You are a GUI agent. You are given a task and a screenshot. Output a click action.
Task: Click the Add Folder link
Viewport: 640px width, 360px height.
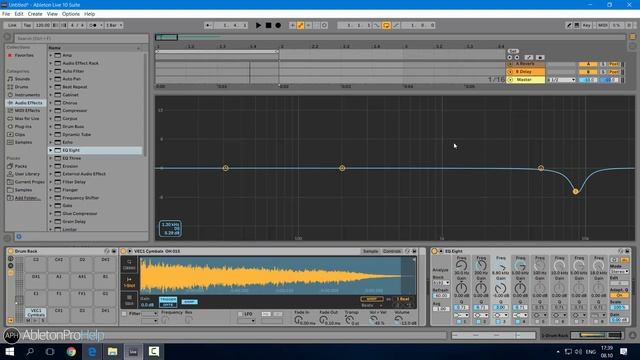click(27, 198)
